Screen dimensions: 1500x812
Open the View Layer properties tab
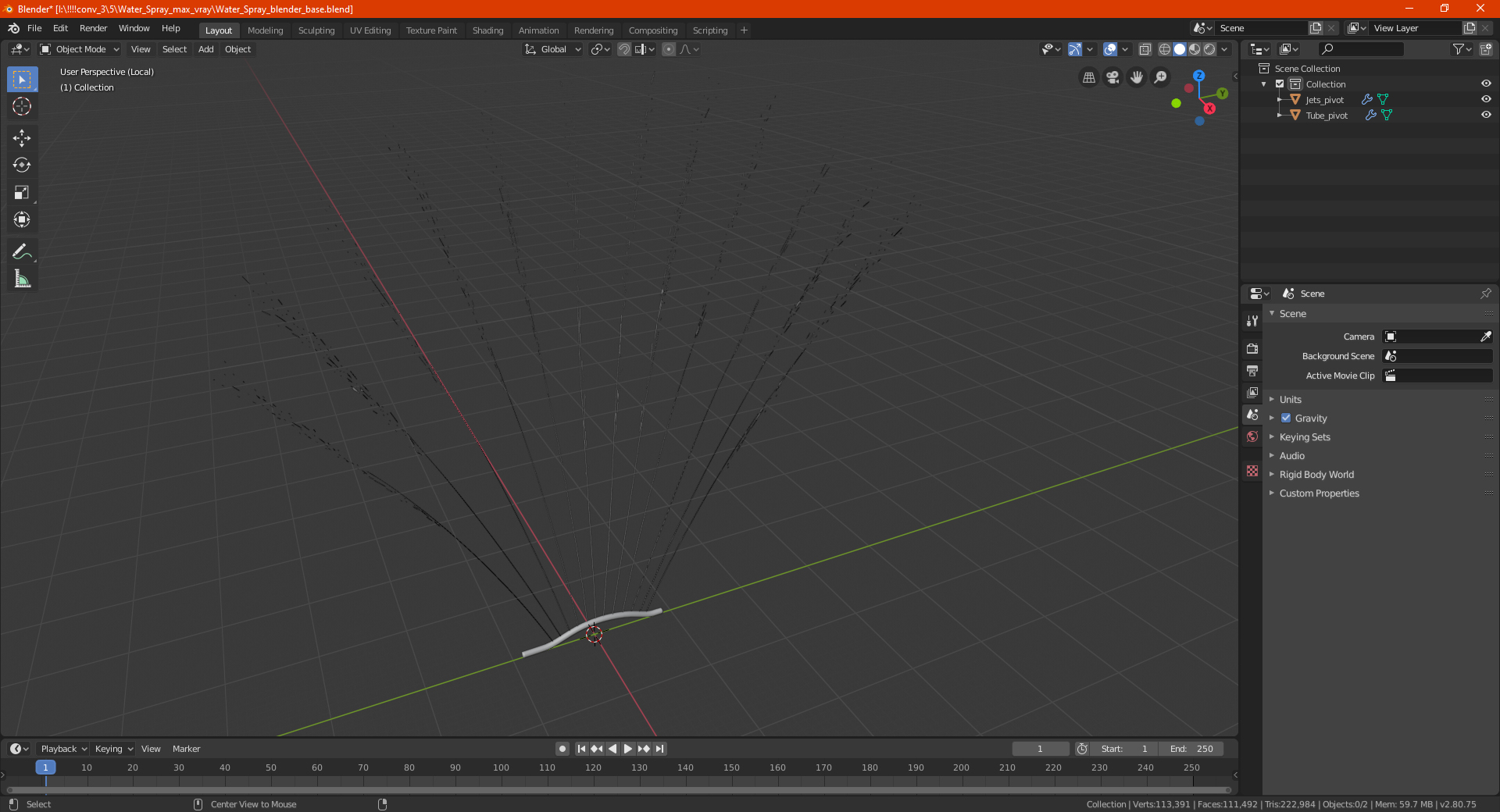click(1252, 392)
